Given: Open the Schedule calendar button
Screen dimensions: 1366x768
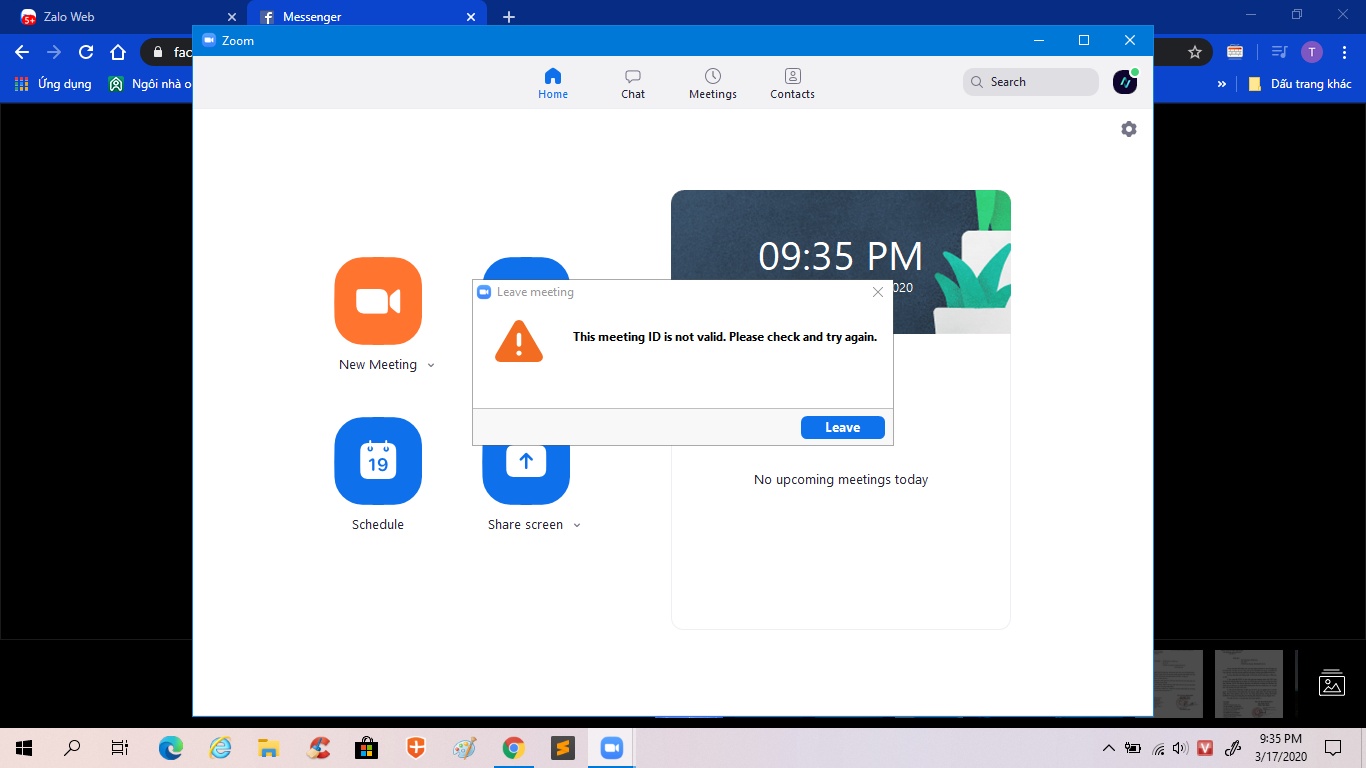Looking at the screenshot, I should [378, 461].
